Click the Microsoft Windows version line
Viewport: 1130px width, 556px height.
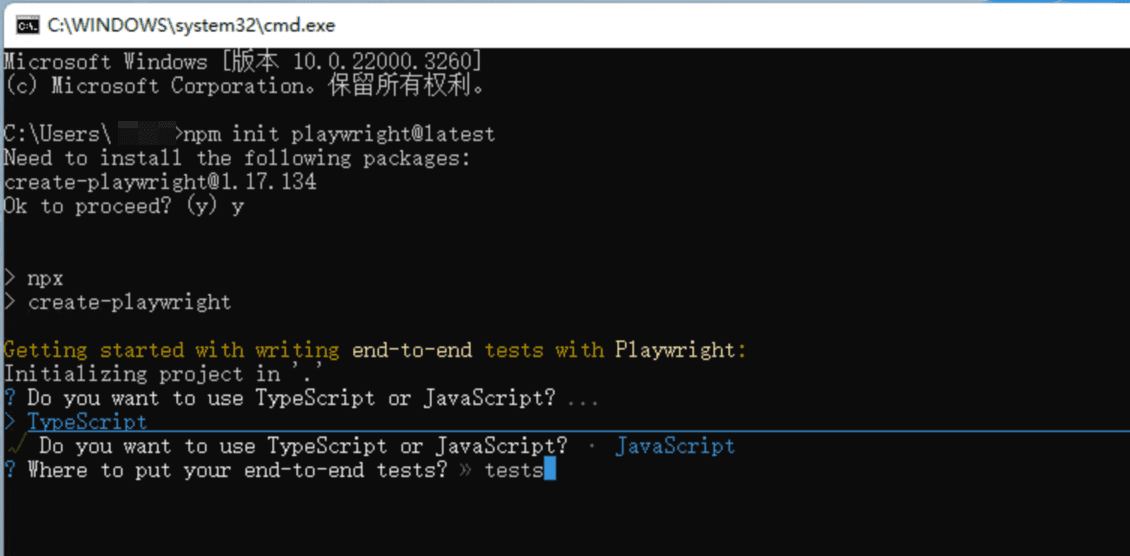(x=244, y=62)
